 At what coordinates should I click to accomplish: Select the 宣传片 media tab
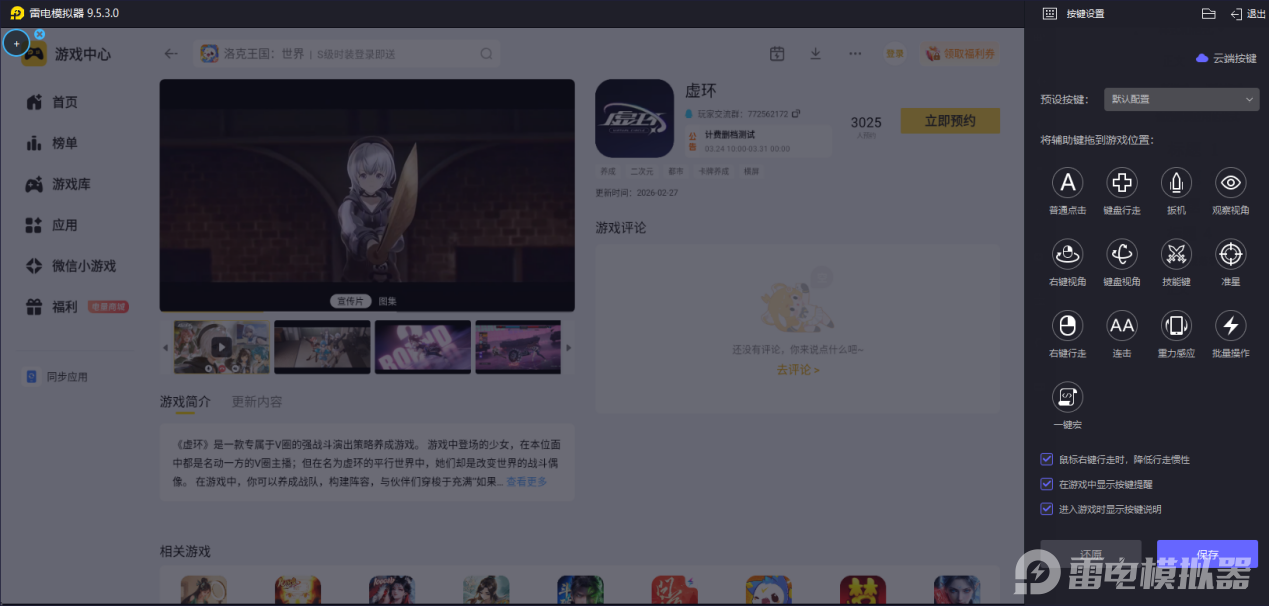tap(350, 301)
